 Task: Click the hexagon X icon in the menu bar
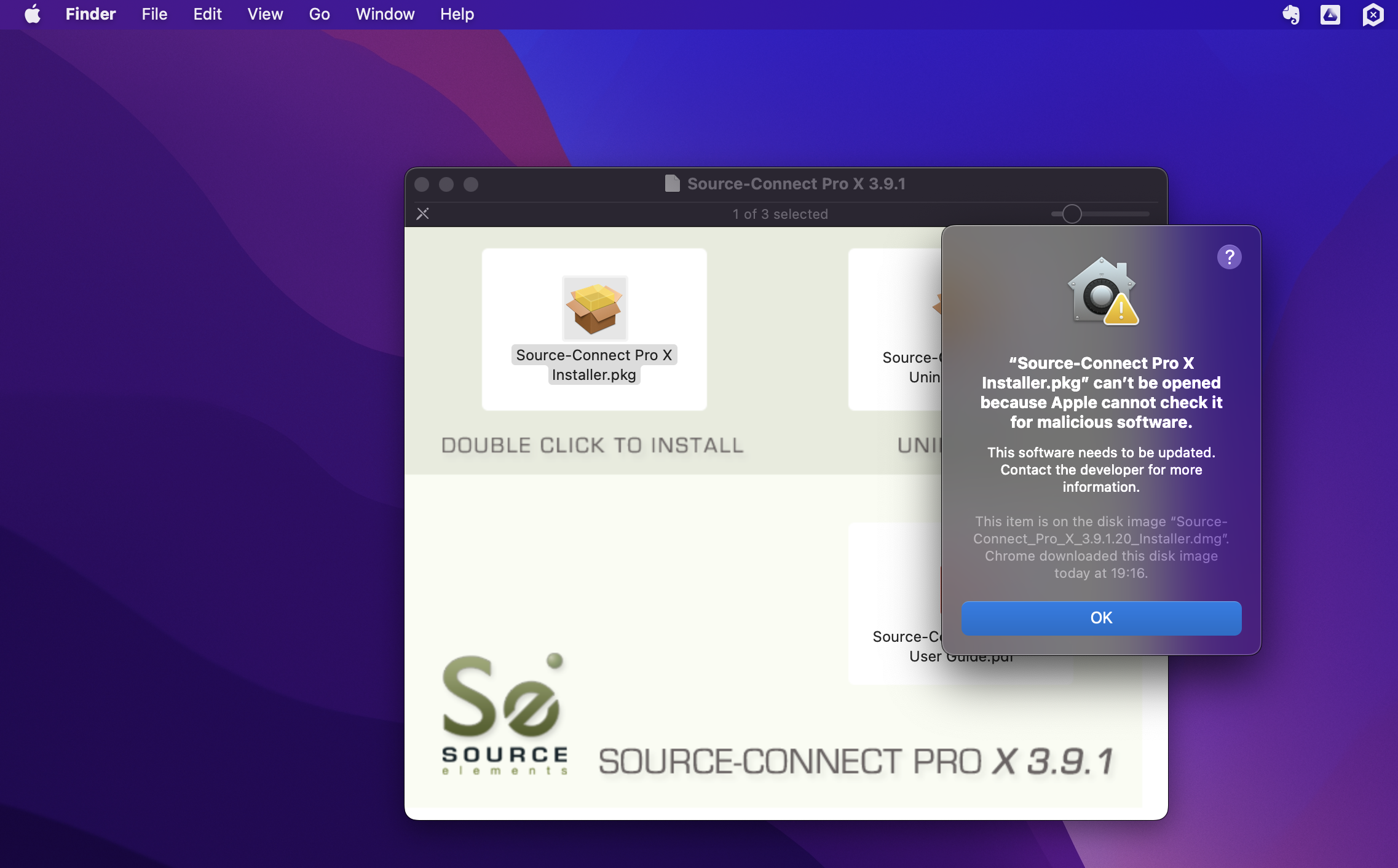[1372, 14]
